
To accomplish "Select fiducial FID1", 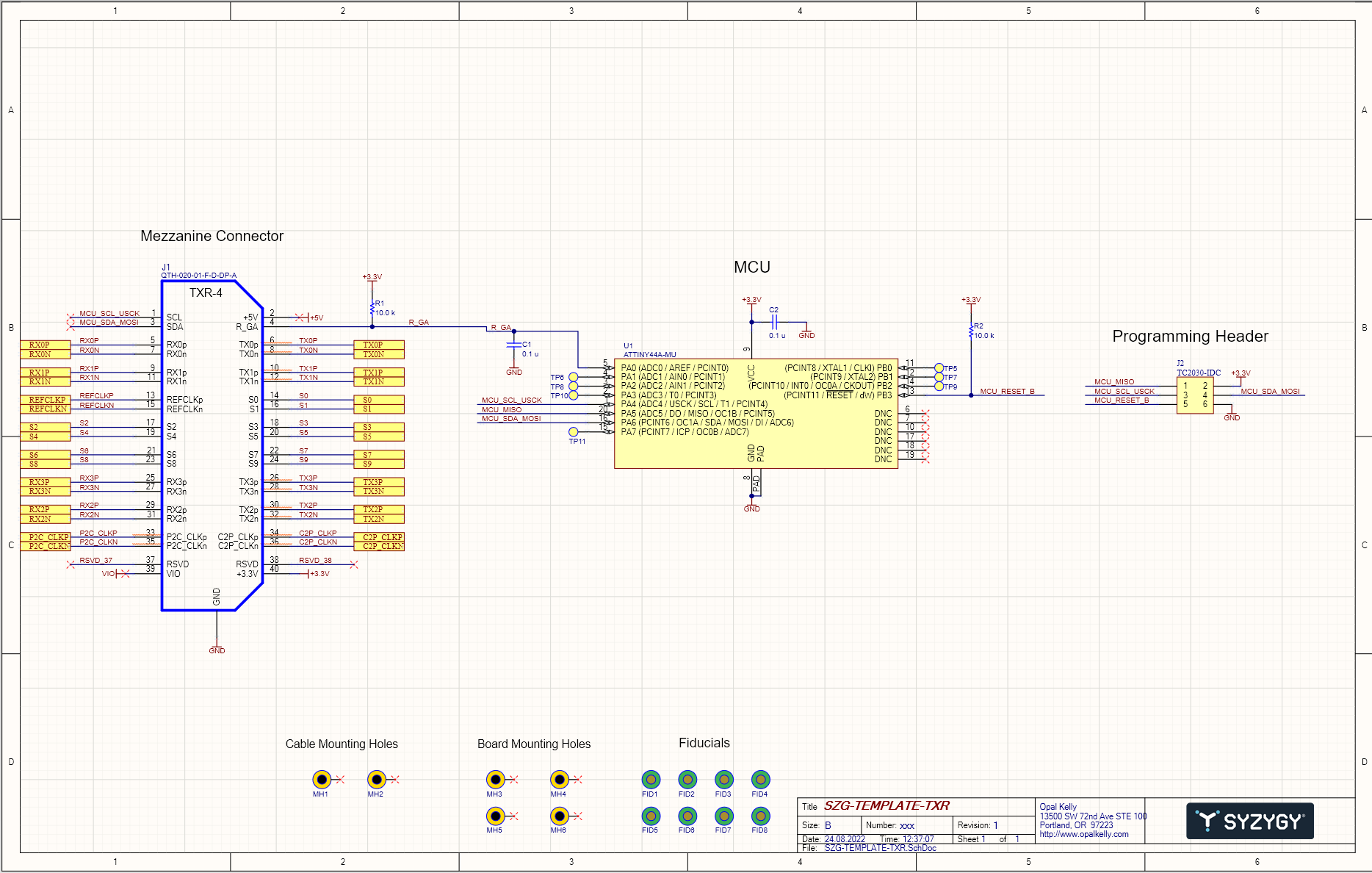I will tap(651, 779).
